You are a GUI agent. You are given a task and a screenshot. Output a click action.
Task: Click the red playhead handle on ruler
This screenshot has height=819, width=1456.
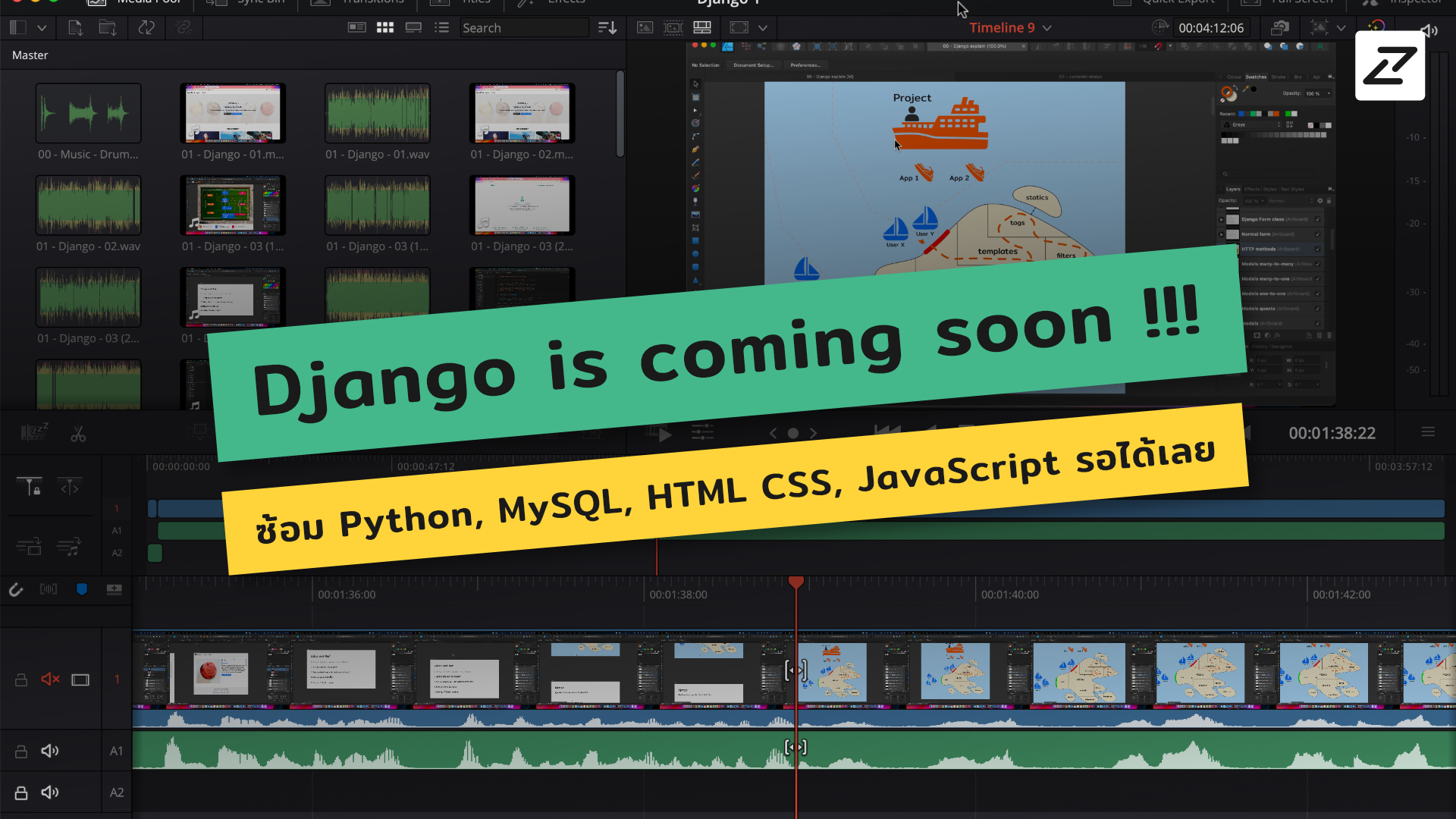(x=795, y=582)
